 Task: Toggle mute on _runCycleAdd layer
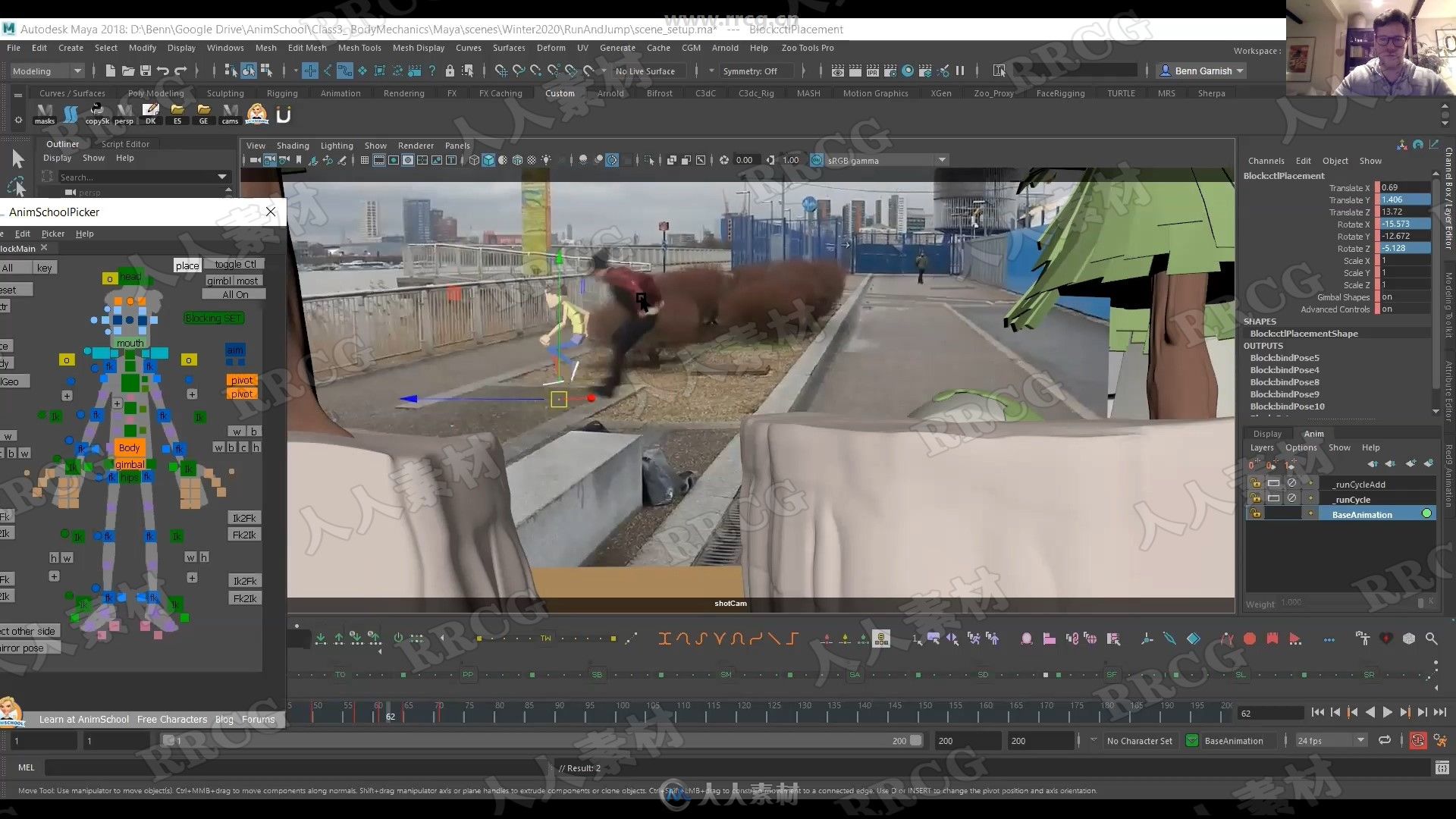coord(1291,484)
